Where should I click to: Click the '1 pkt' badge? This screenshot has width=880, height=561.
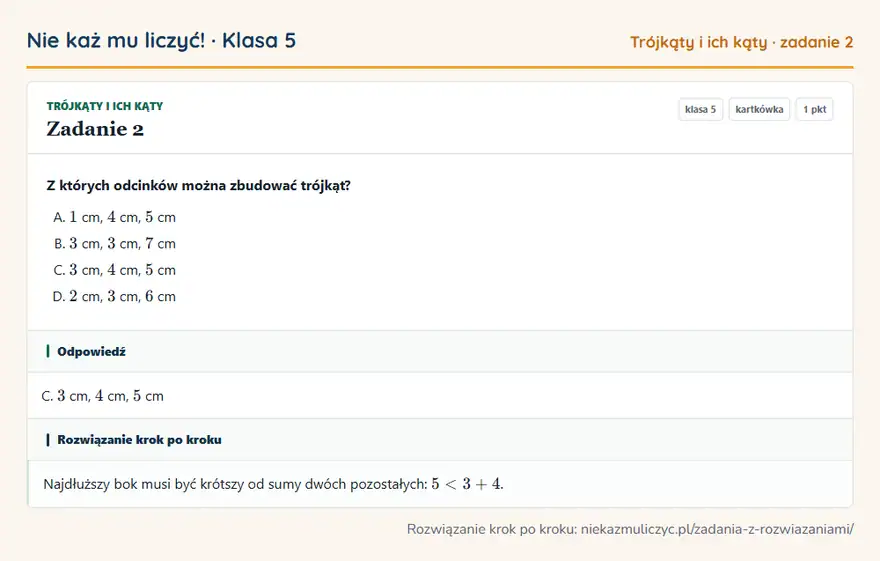814,109
